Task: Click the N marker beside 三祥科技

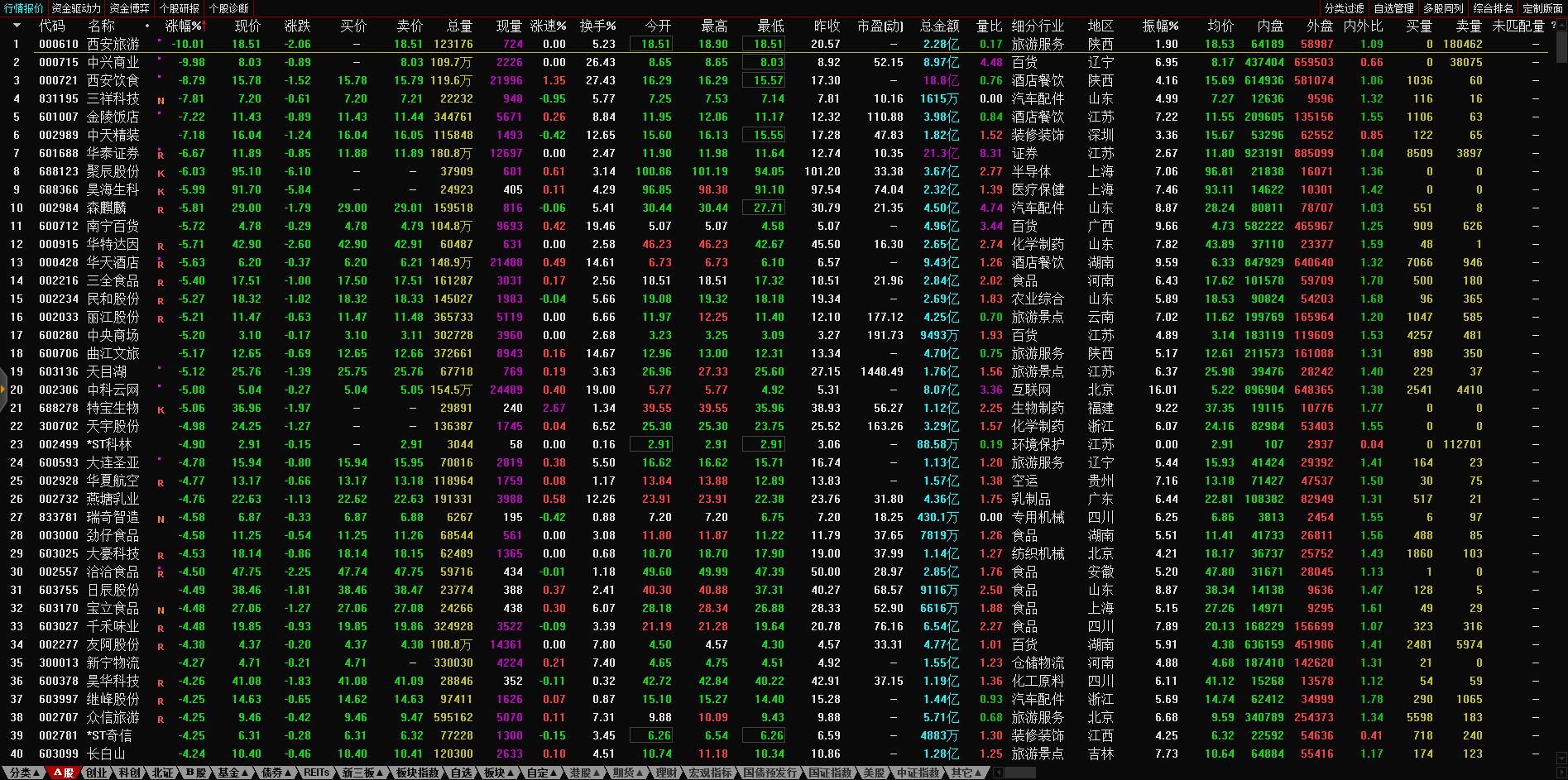Action: pos(161,101)
